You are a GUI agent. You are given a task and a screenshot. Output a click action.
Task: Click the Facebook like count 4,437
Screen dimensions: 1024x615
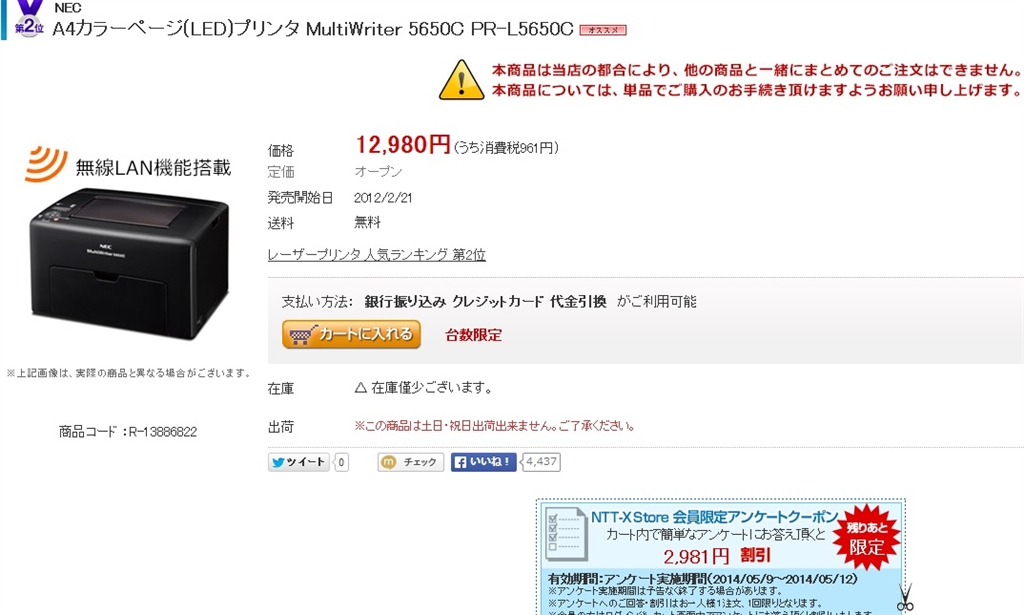coord(541,462)
